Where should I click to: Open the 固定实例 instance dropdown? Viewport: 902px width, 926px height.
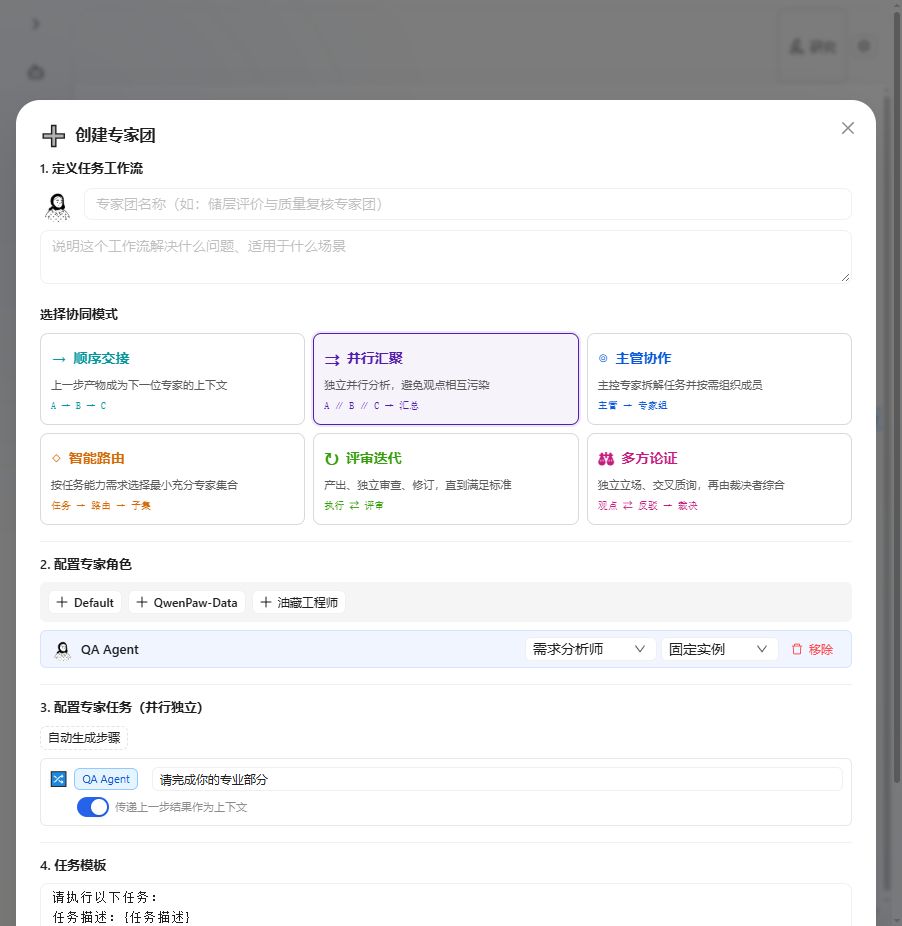point(719,649)
